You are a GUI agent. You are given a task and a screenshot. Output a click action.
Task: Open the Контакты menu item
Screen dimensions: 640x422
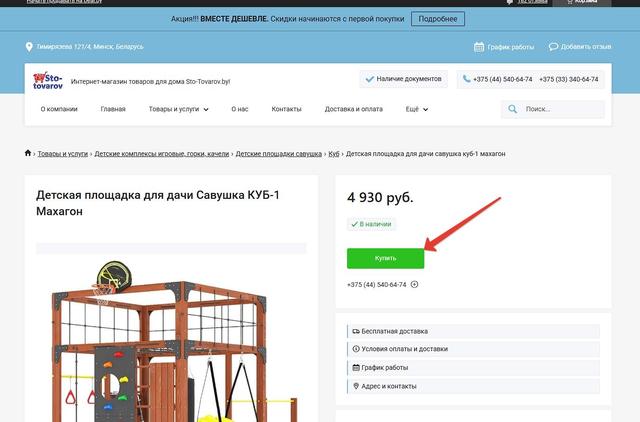pos(287,109)
